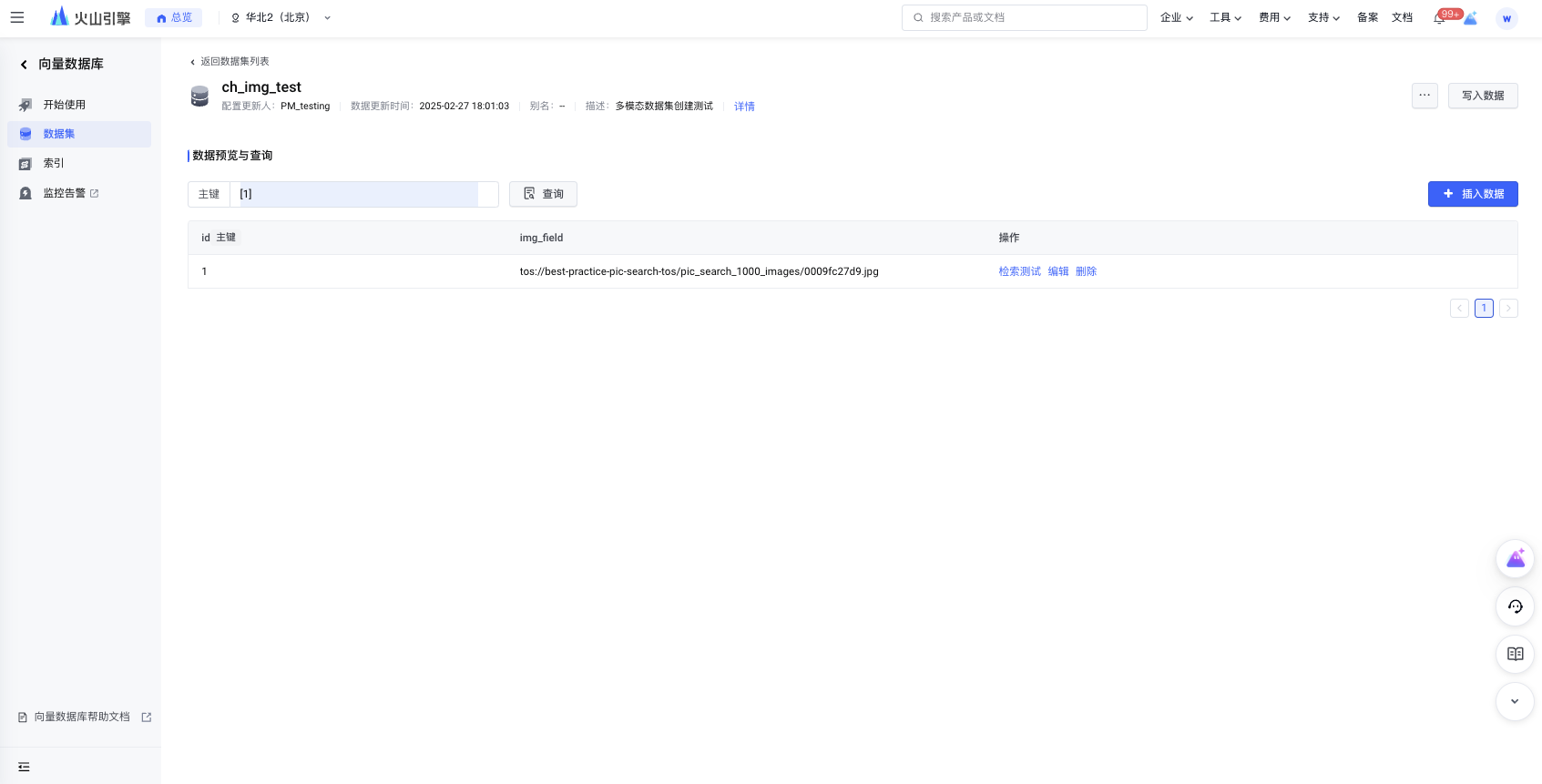Open 监控告警 in the sidebar
1542x784 pixels.
(x=79, y=193)
